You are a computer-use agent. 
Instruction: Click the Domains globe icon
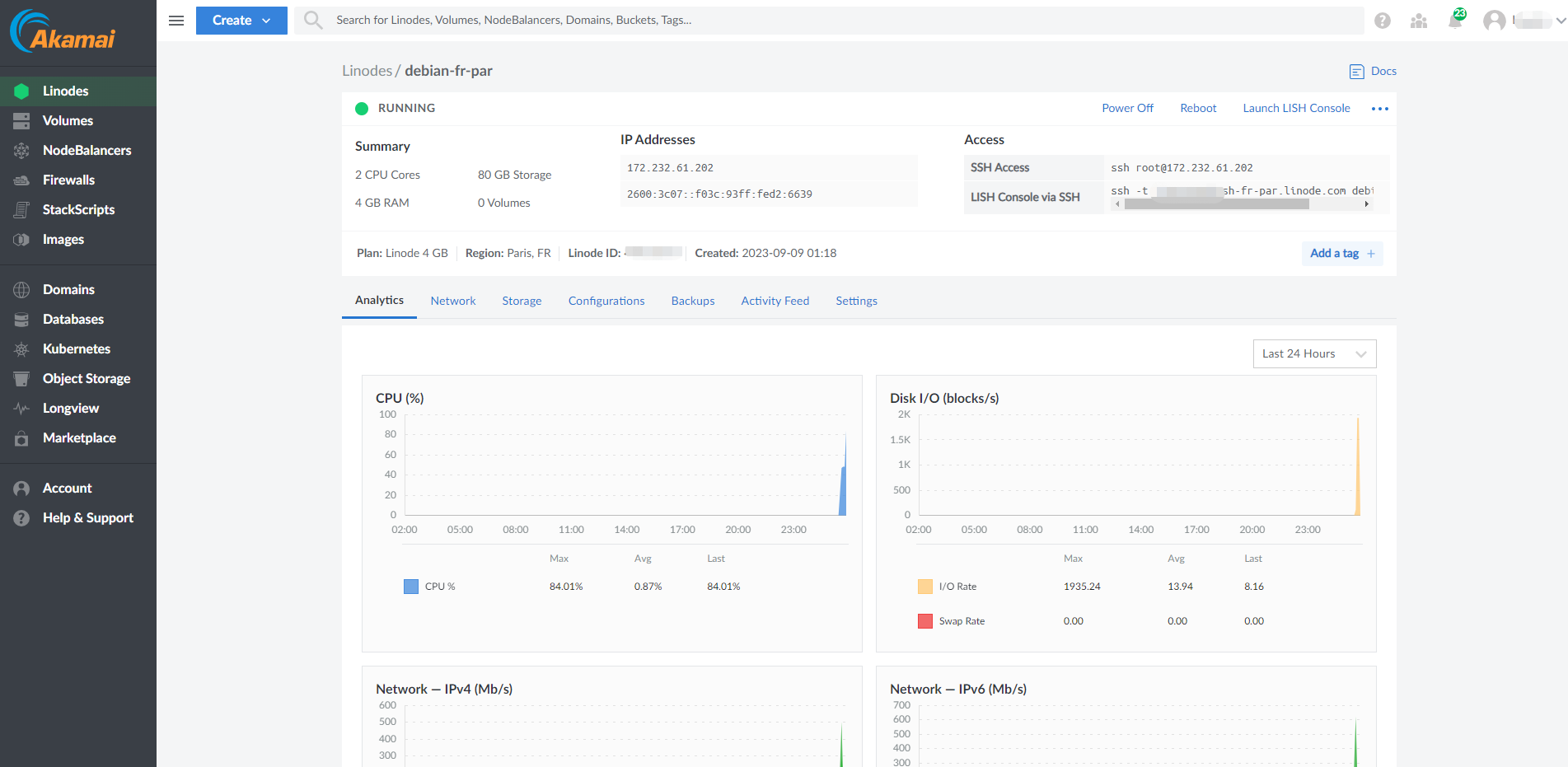21,289
